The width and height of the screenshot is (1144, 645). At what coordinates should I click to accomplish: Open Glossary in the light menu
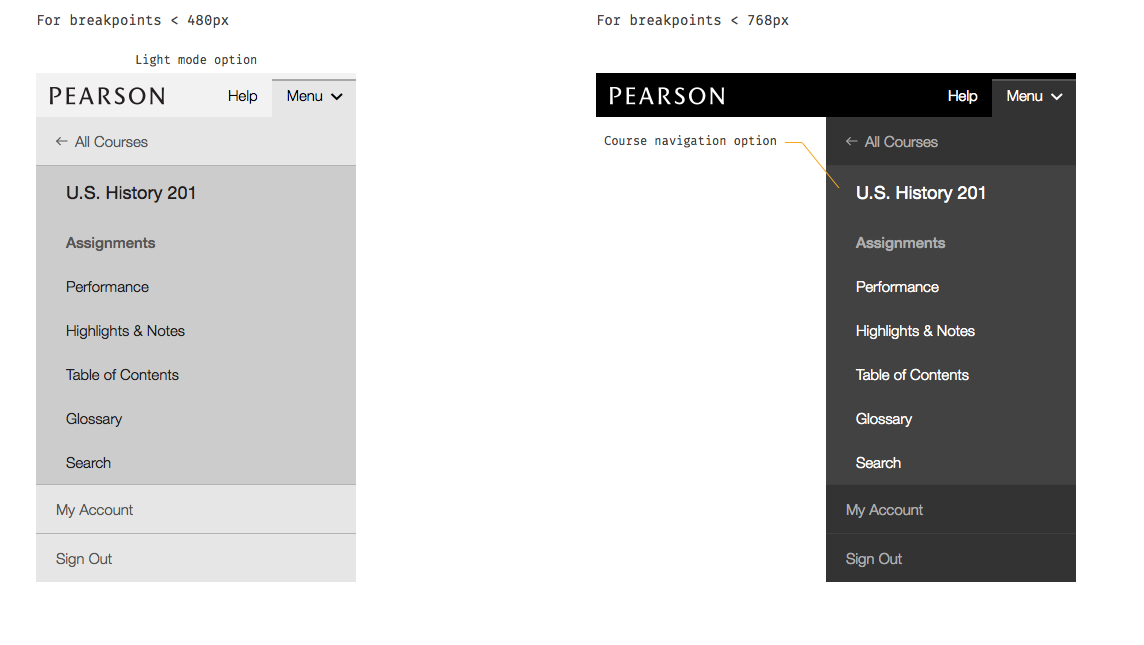tap(94, 419)
